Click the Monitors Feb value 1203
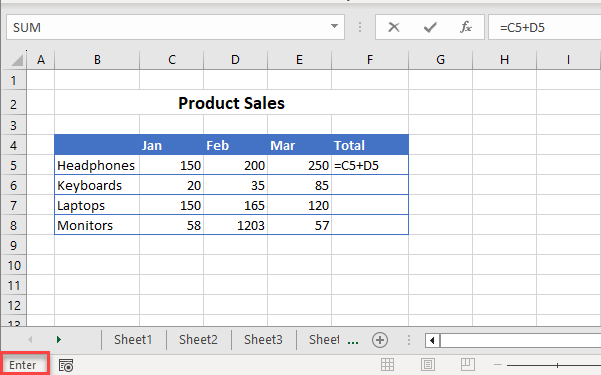The width and height of the screenshot is (601, 375). [235, 225]
